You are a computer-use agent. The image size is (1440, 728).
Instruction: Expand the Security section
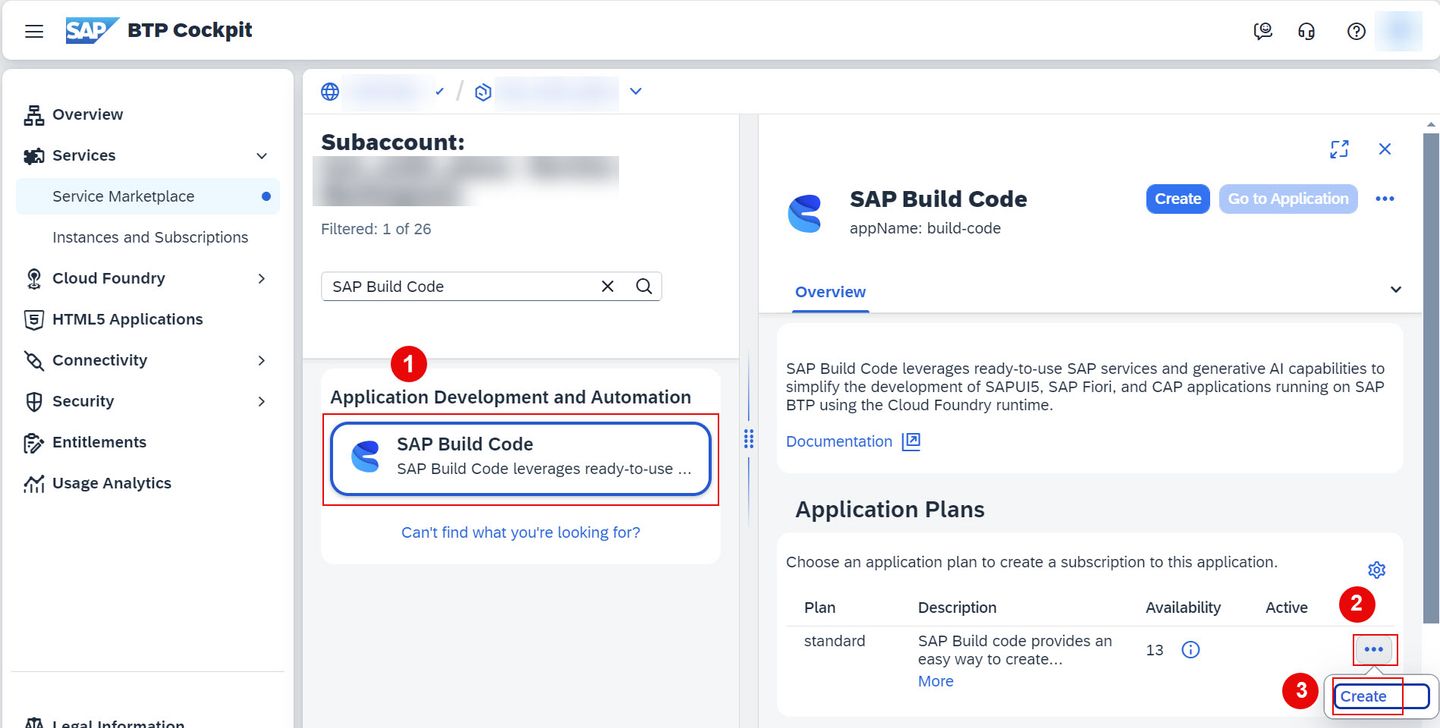tap(262, 401)
